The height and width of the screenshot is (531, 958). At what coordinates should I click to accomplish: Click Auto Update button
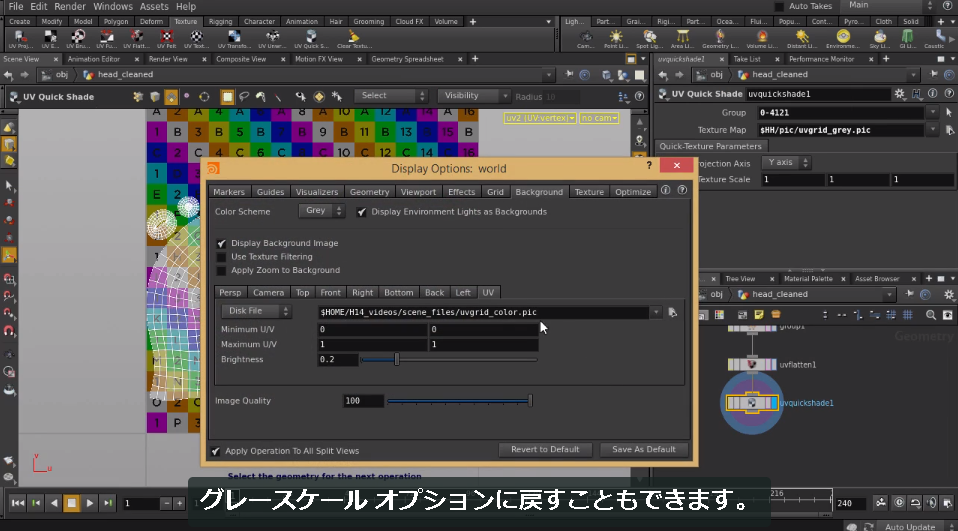tap(910, 526)
